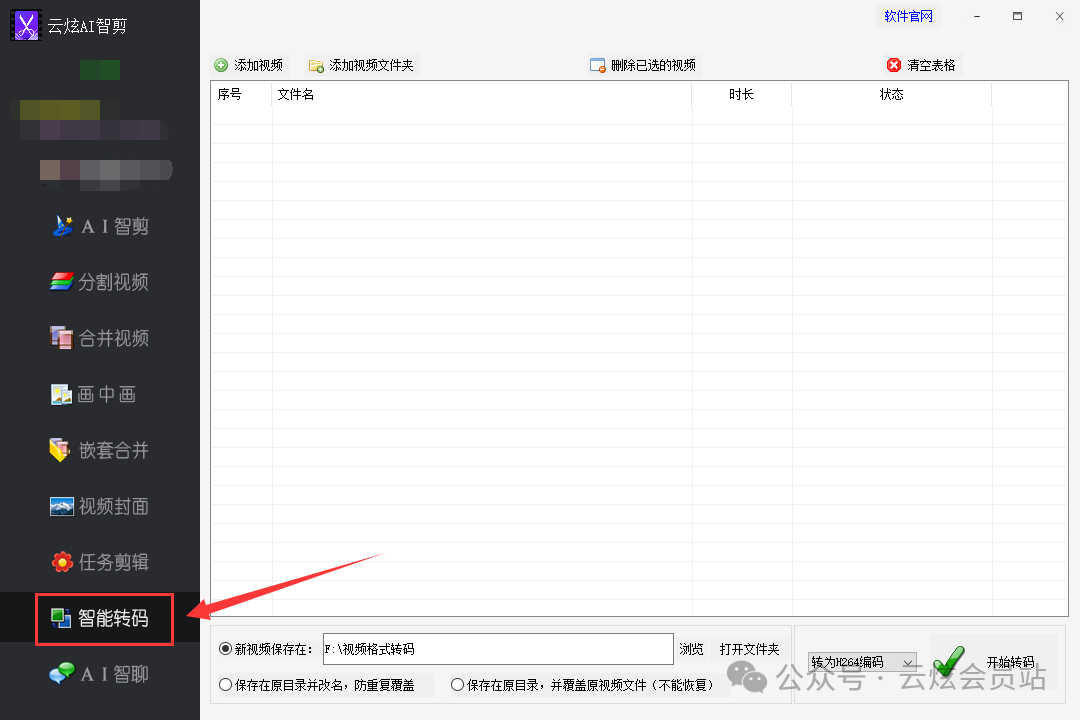Open the 画中画 section label
Viewport: 1080px width, 720px height.
(x=107, y=394)
